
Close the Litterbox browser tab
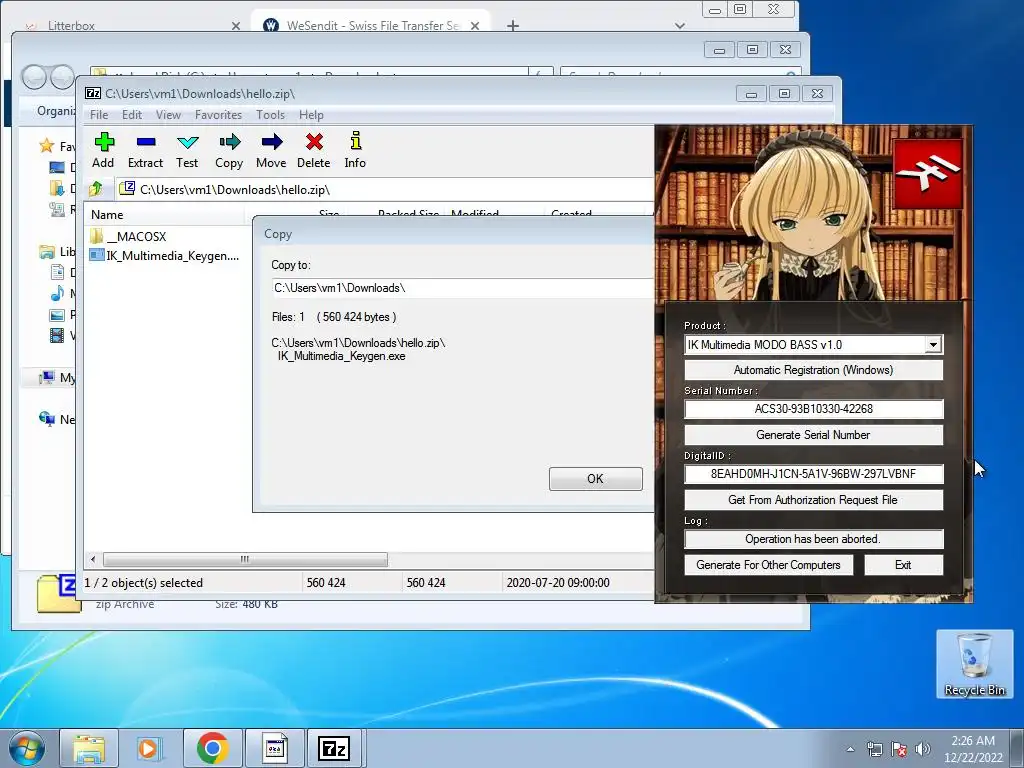tap(236, 25)
